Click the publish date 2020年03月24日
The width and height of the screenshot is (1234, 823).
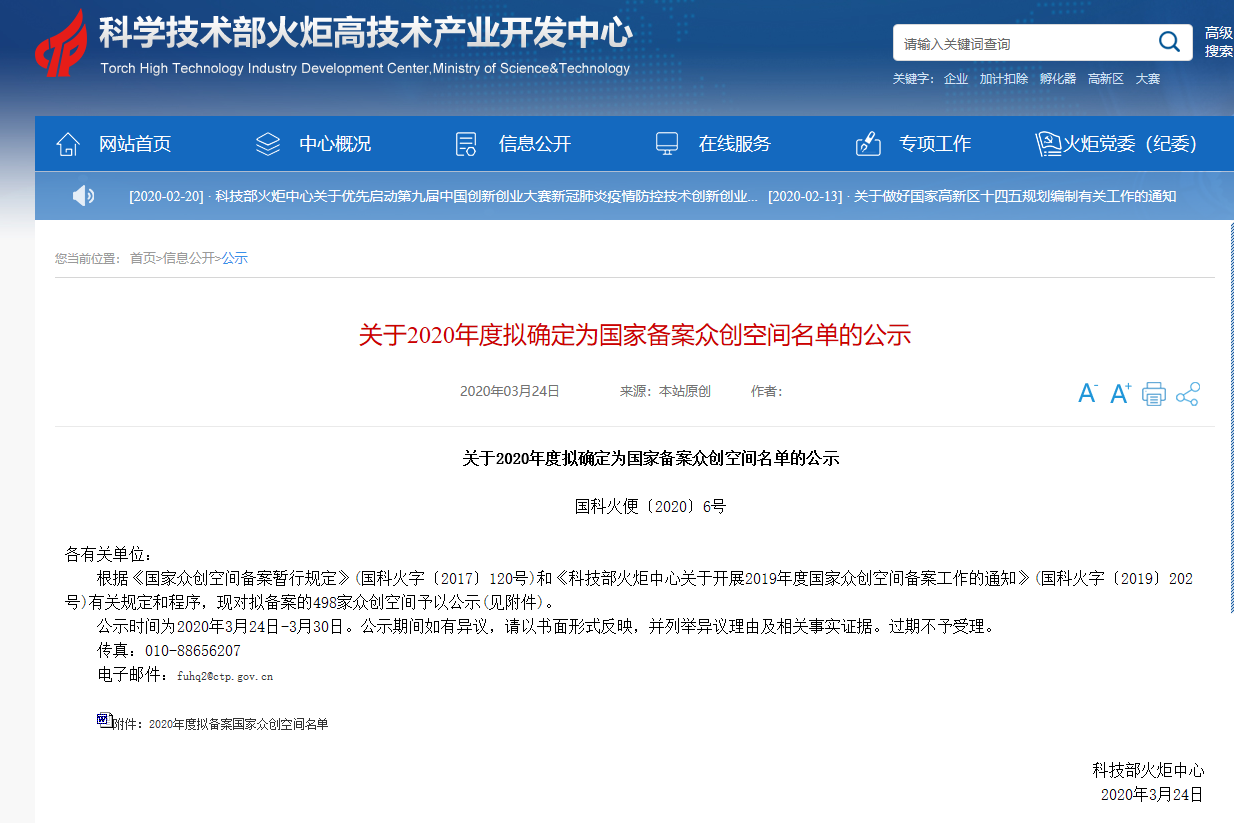pyautogui.click(x=510, y=391)
